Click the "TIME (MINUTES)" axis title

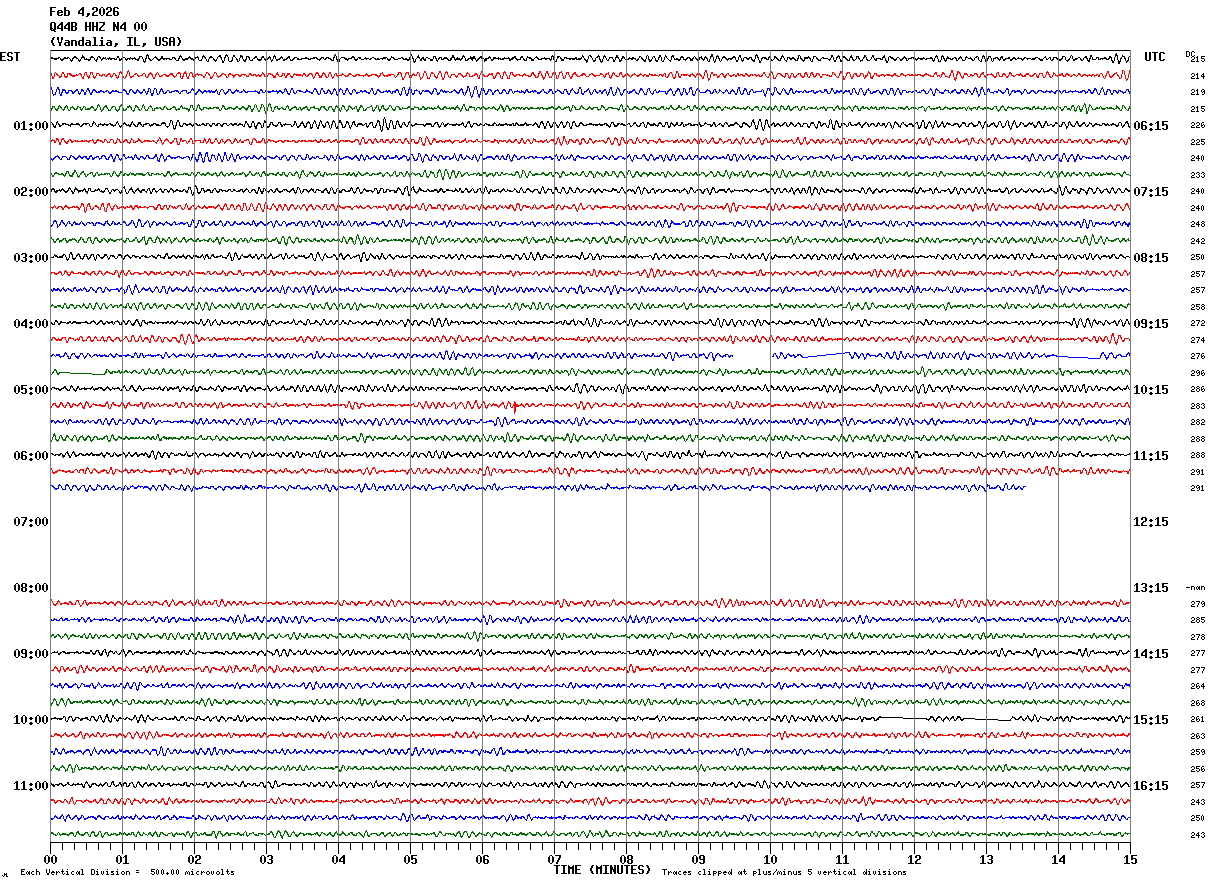pos(602,870)
